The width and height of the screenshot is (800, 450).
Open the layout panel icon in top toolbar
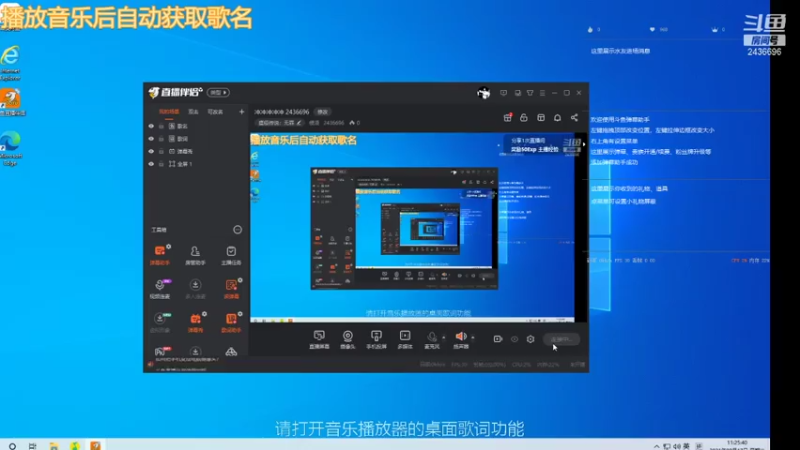pyautogui.click(x=541, y=118)
